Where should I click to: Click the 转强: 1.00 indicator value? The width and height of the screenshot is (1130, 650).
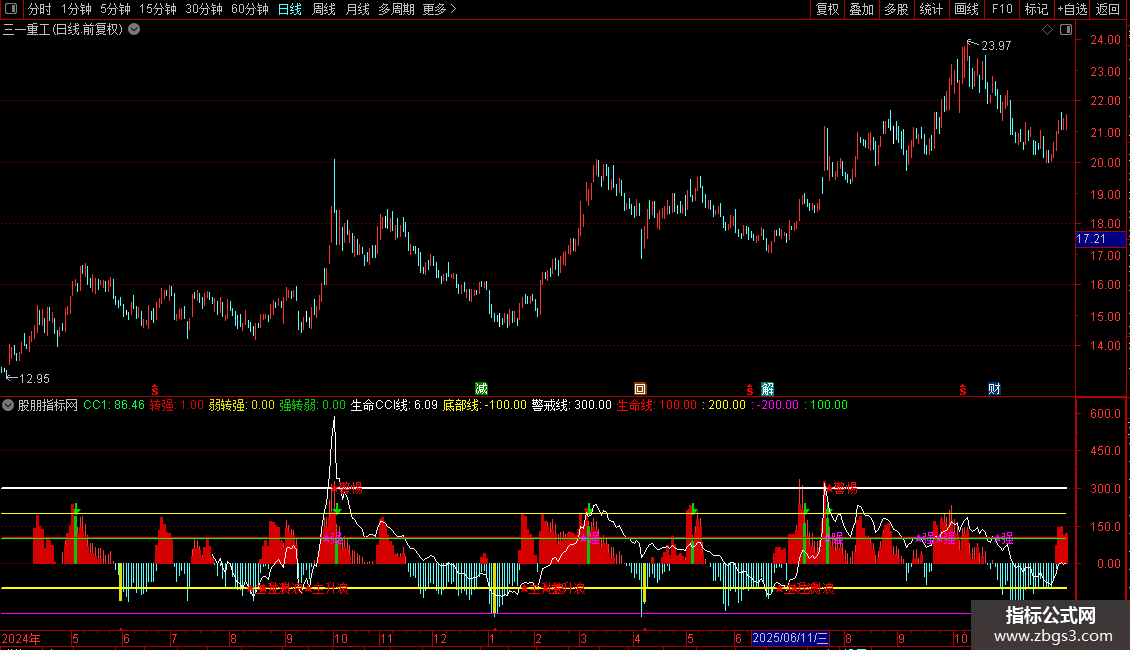177,405
